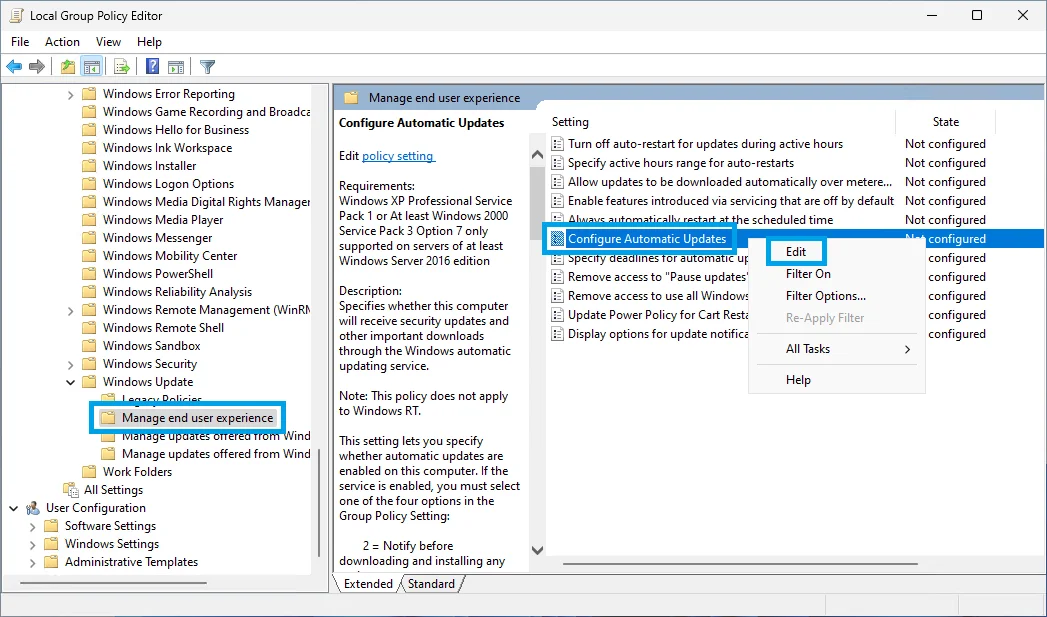
Task: Click the State column header
Action: (945, 122)
